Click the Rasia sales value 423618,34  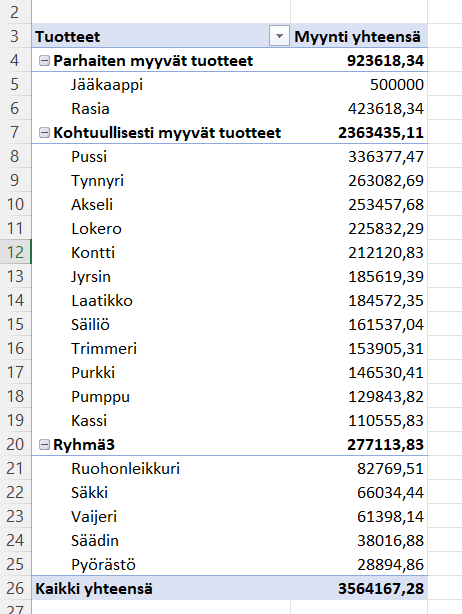pos(359,108)
